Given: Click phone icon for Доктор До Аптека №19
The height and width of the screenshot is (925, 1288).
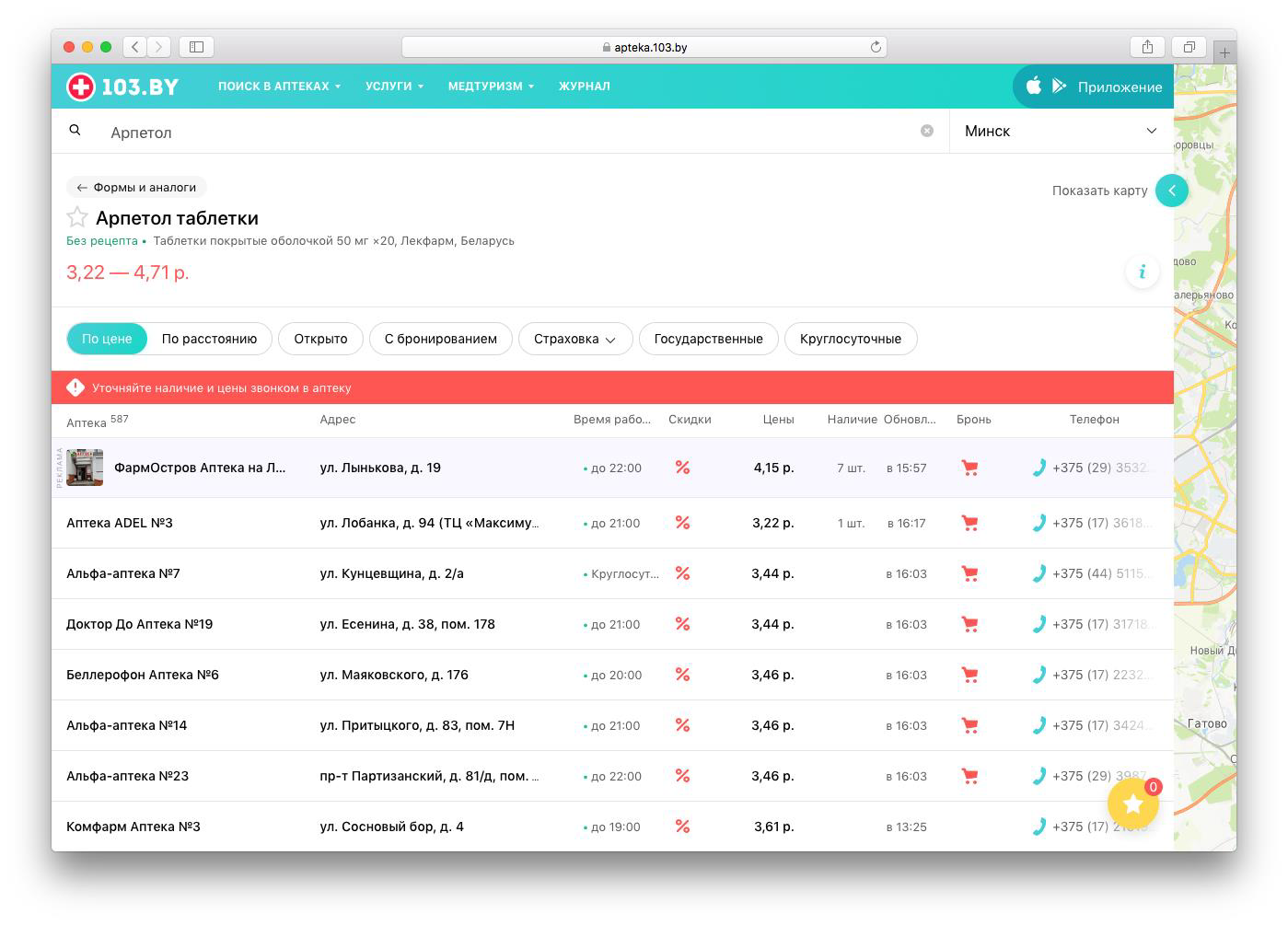Looking at the screenshot, I should click(1039, 624).
